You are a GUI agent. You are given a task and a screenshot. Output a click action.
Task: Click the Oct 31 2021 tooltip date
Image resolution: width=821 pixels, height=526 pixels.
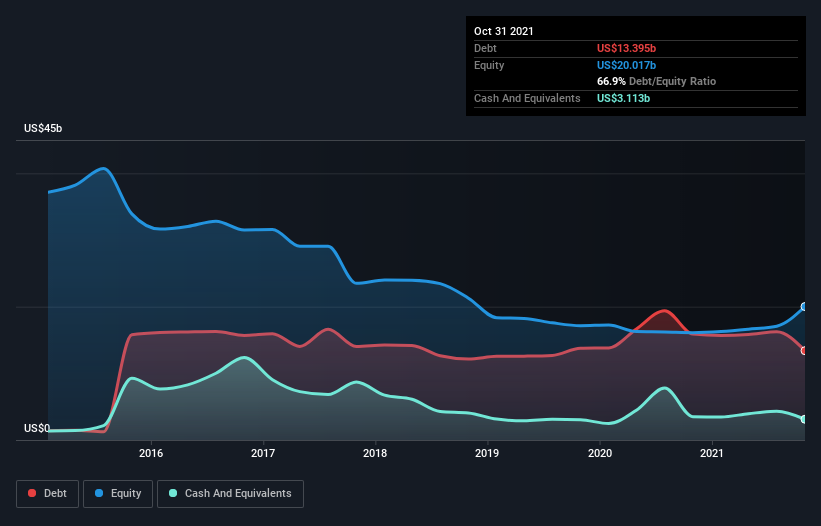click(504, 31)
